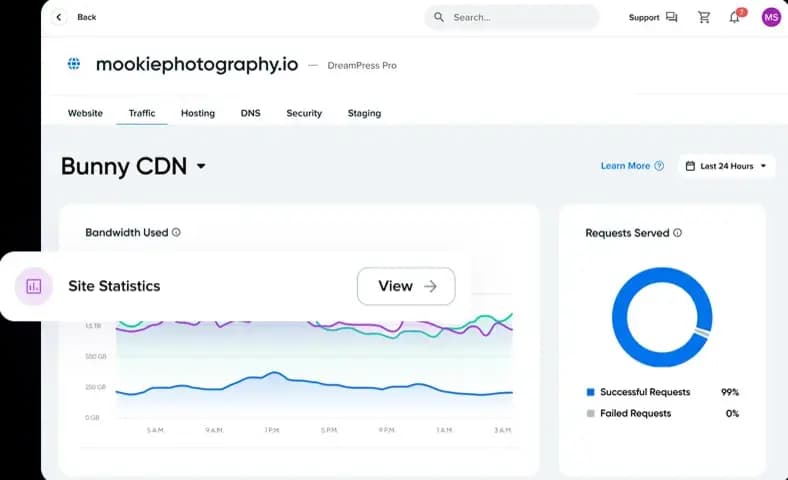Click the Requests Served info icon

677,233
